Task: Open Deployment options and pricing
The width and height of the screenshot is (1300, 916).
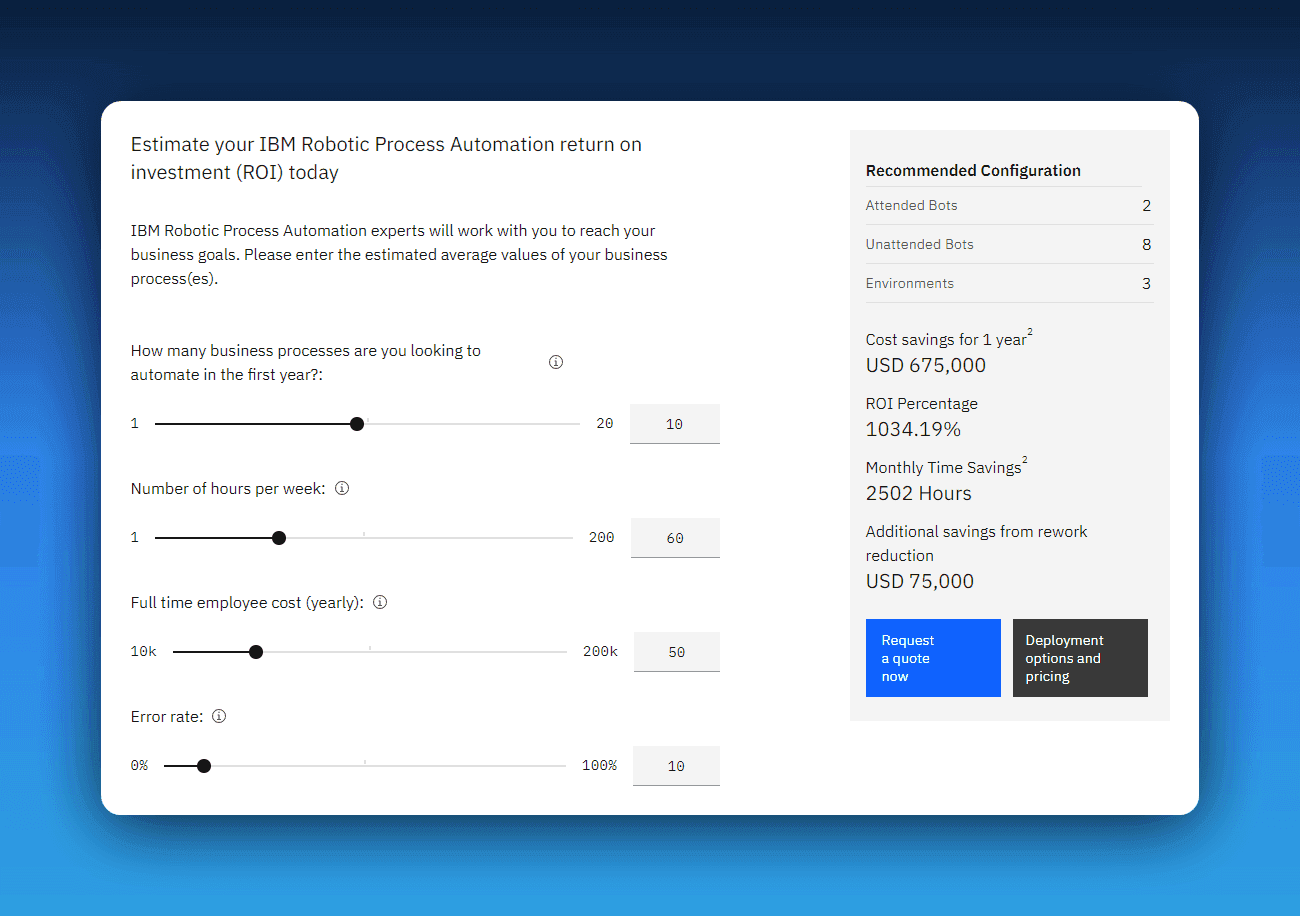Action: [x=1080, y=658]
